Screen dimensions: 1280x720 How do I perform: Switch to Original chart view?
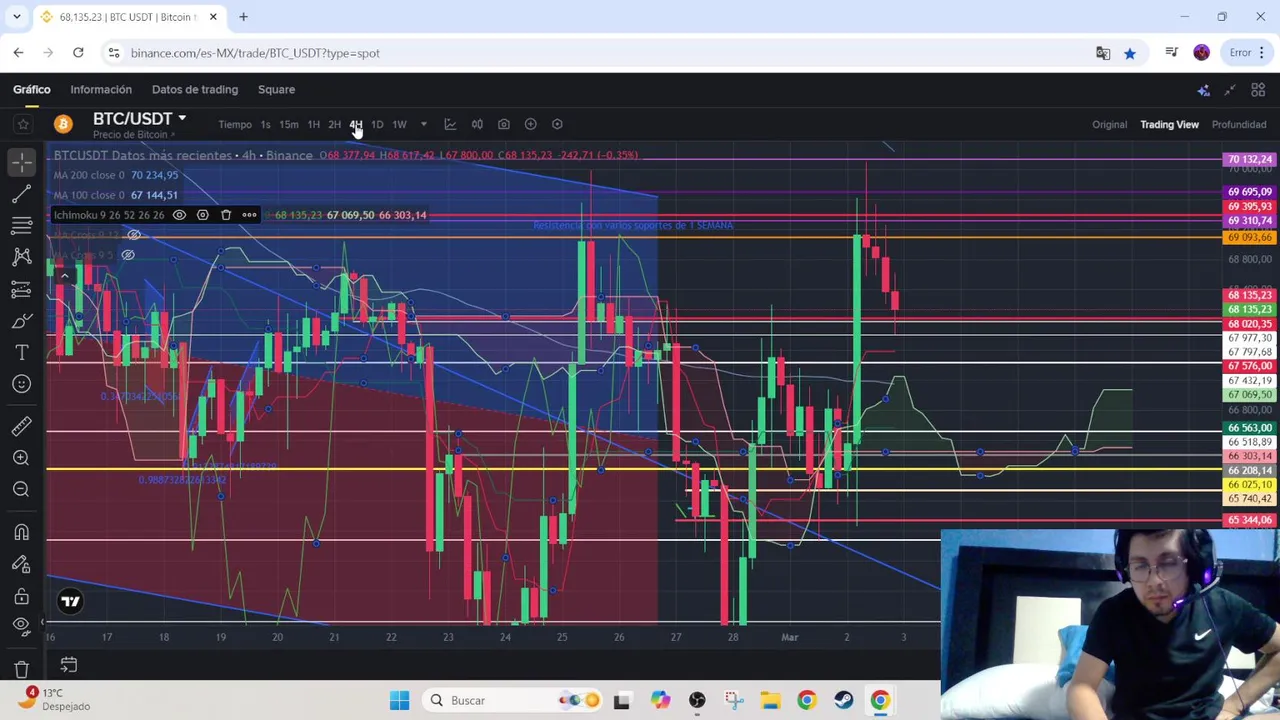pyautogui.click(x=1109, y=124)
